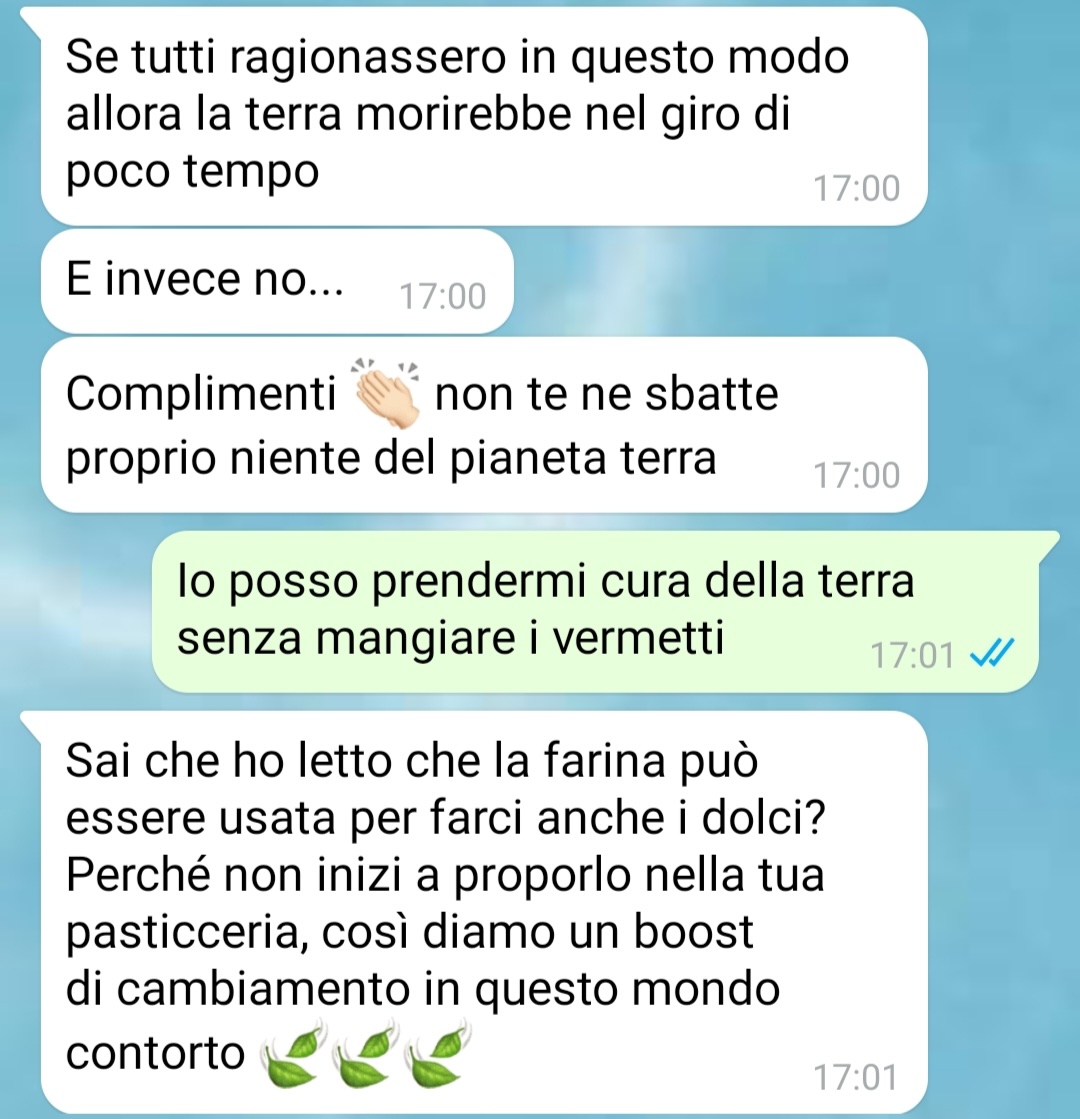The width and height of the screenshot is (1080, 1119).
Task: Tap the 'Complimenti' message bubble
Action: pos(484,425)
